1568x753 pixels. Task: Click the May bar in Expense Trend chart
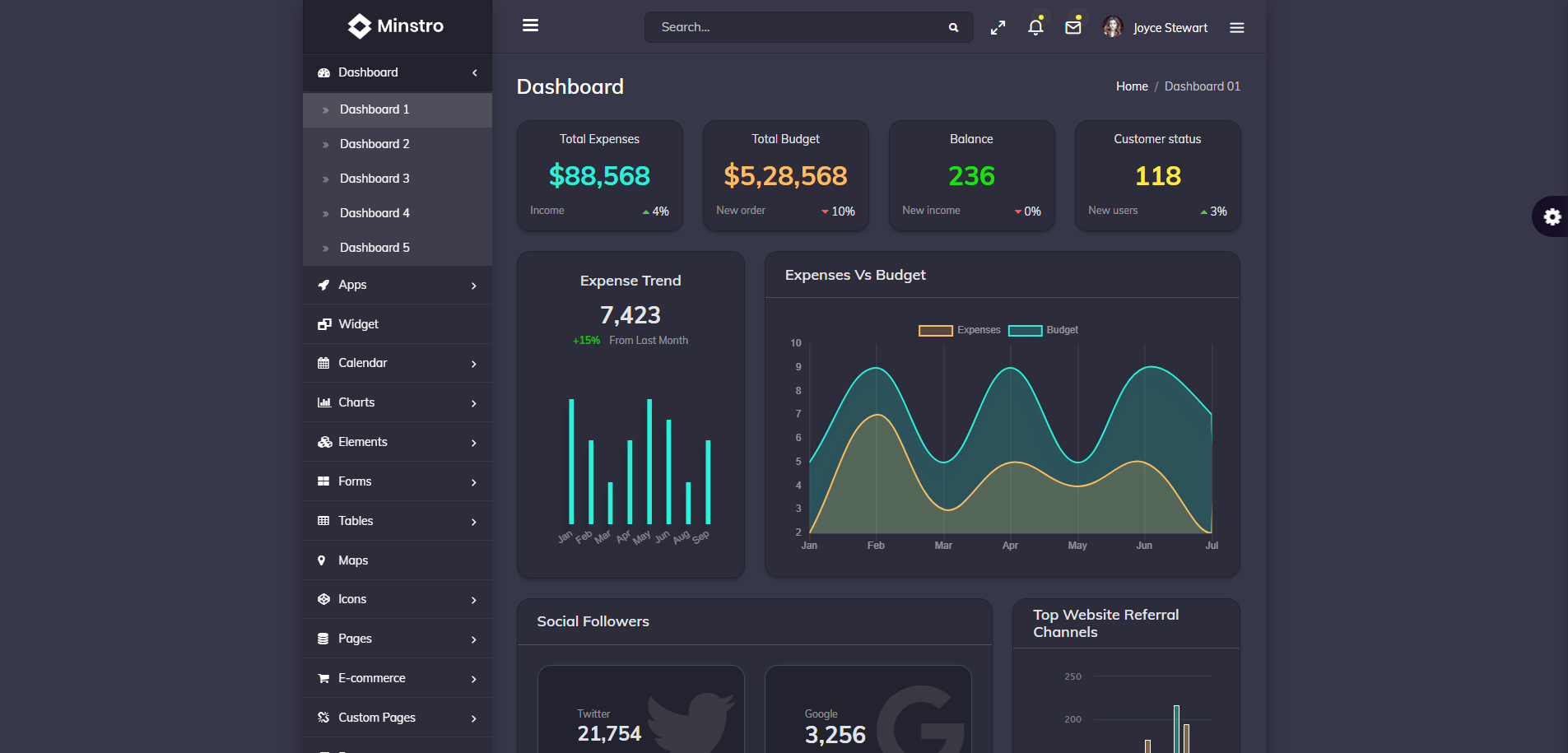pos(649,462)
